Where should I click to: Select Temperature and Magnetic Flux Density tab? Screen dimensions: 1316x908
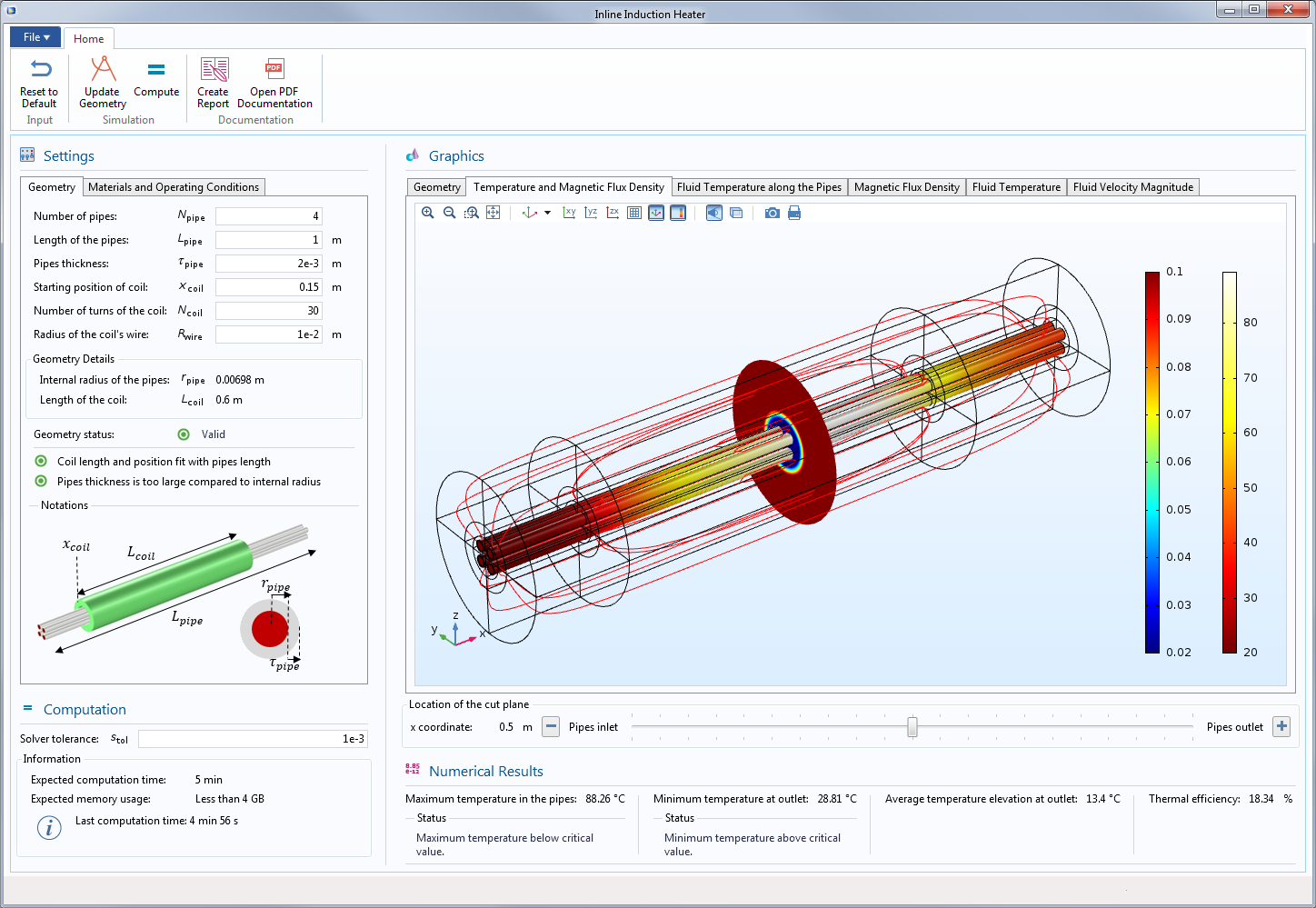pos(569,186)
